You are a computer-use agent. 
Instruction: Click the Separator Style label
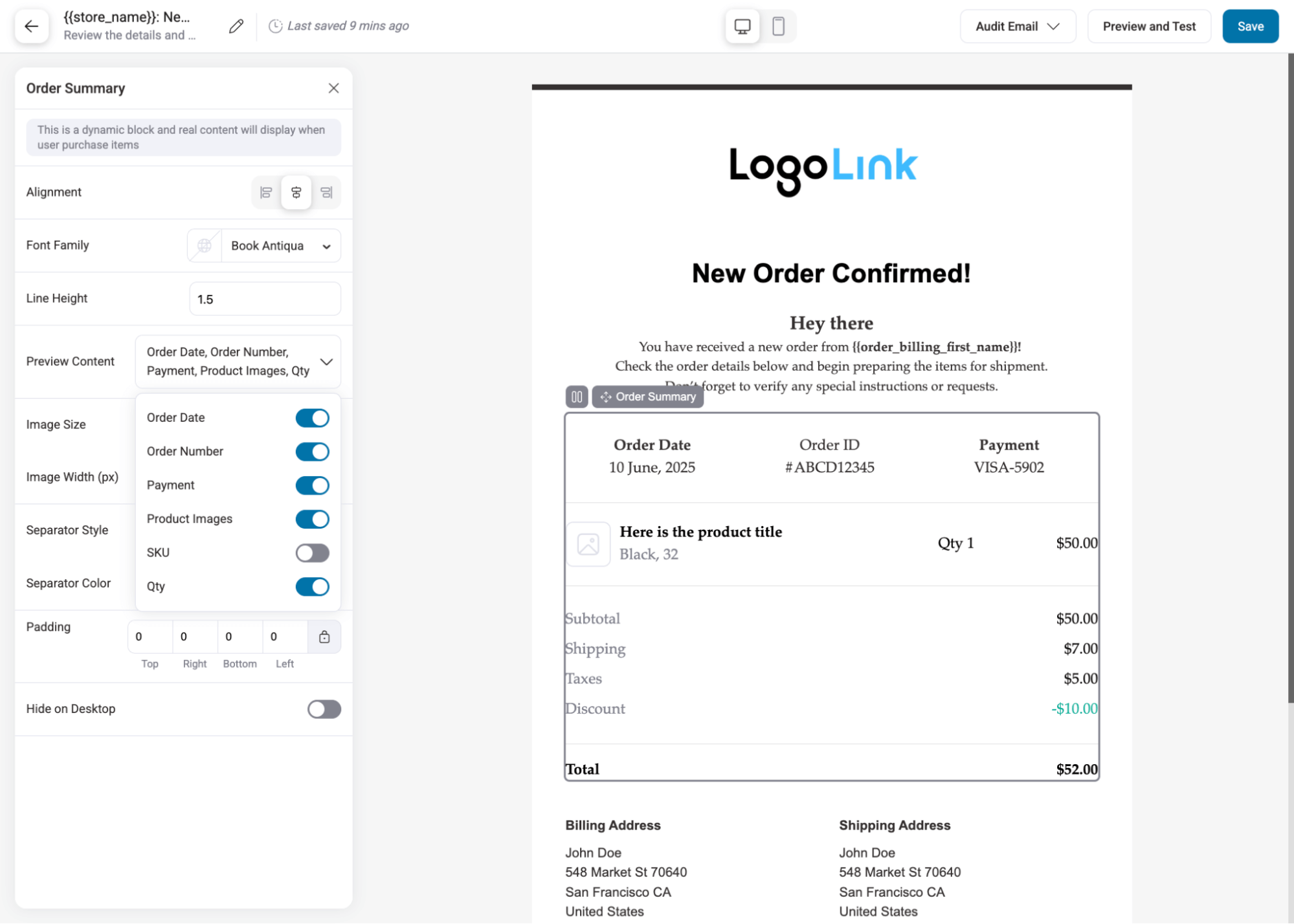(67, 531)
